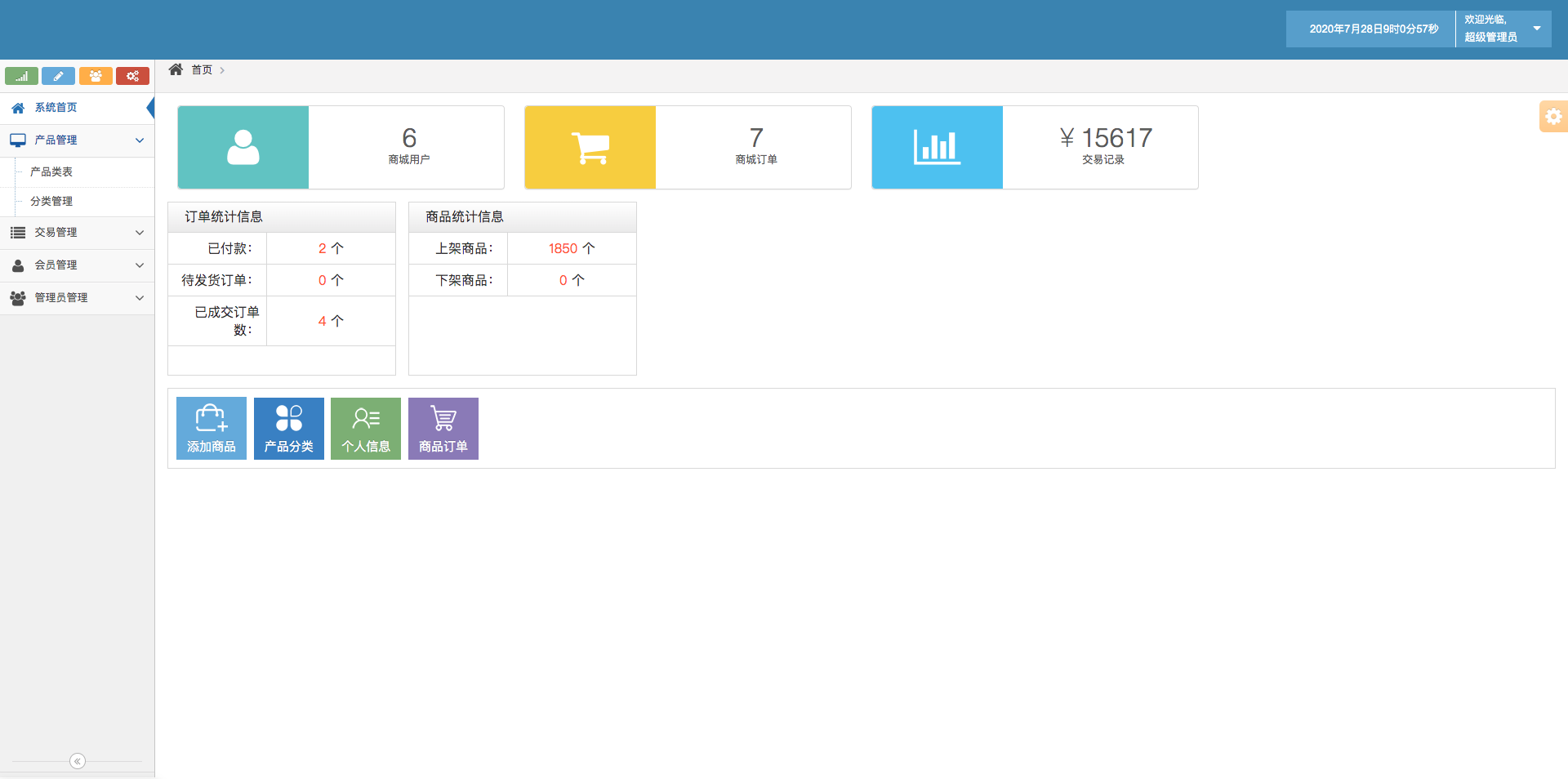Click the blue pencil shortcut button
Viewport: 1568px width, 779px height.
pos(58,76)
